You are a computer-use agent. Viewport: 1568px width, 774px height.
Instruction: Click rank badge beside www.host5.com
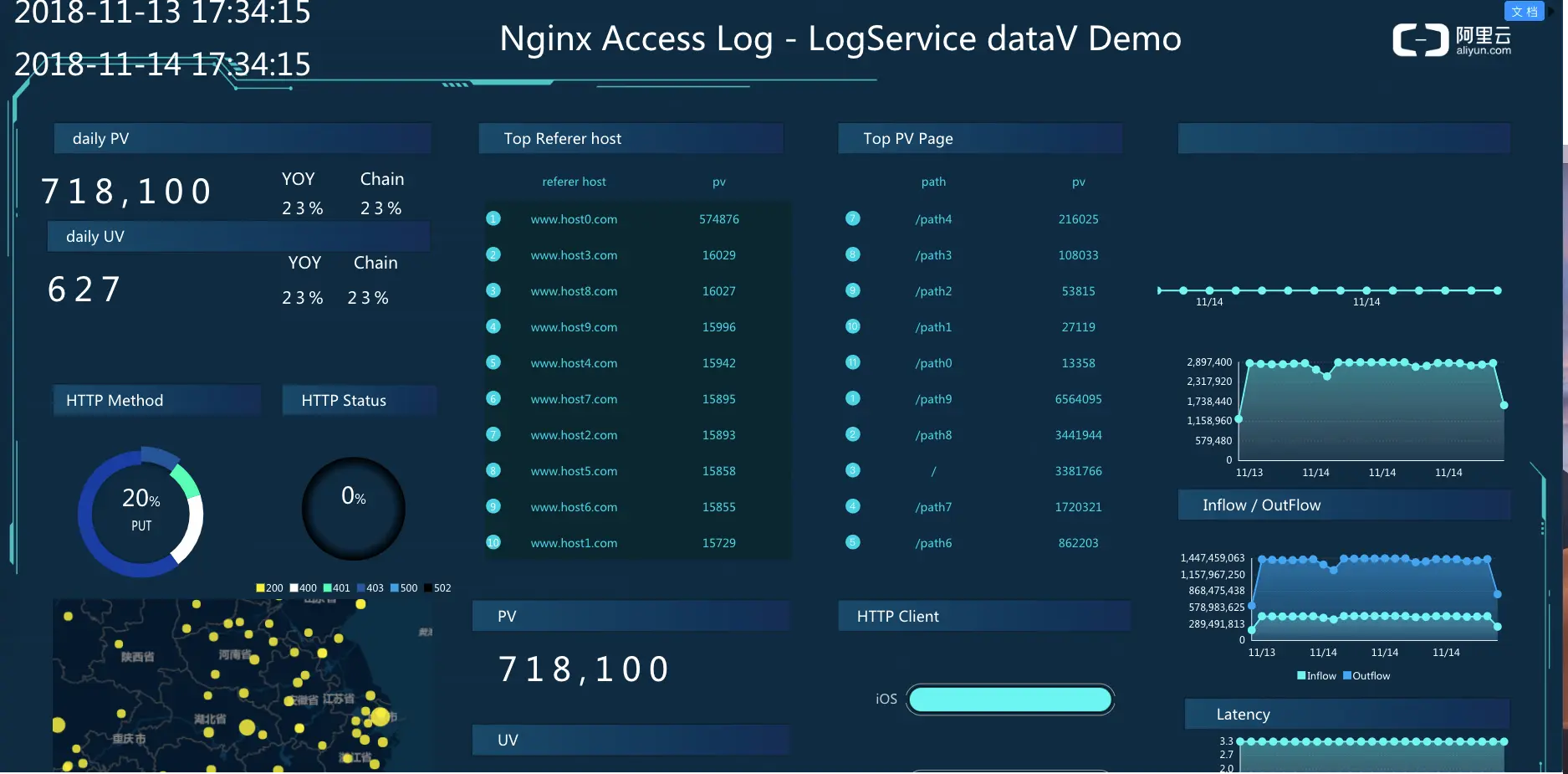tap(493, 470)
